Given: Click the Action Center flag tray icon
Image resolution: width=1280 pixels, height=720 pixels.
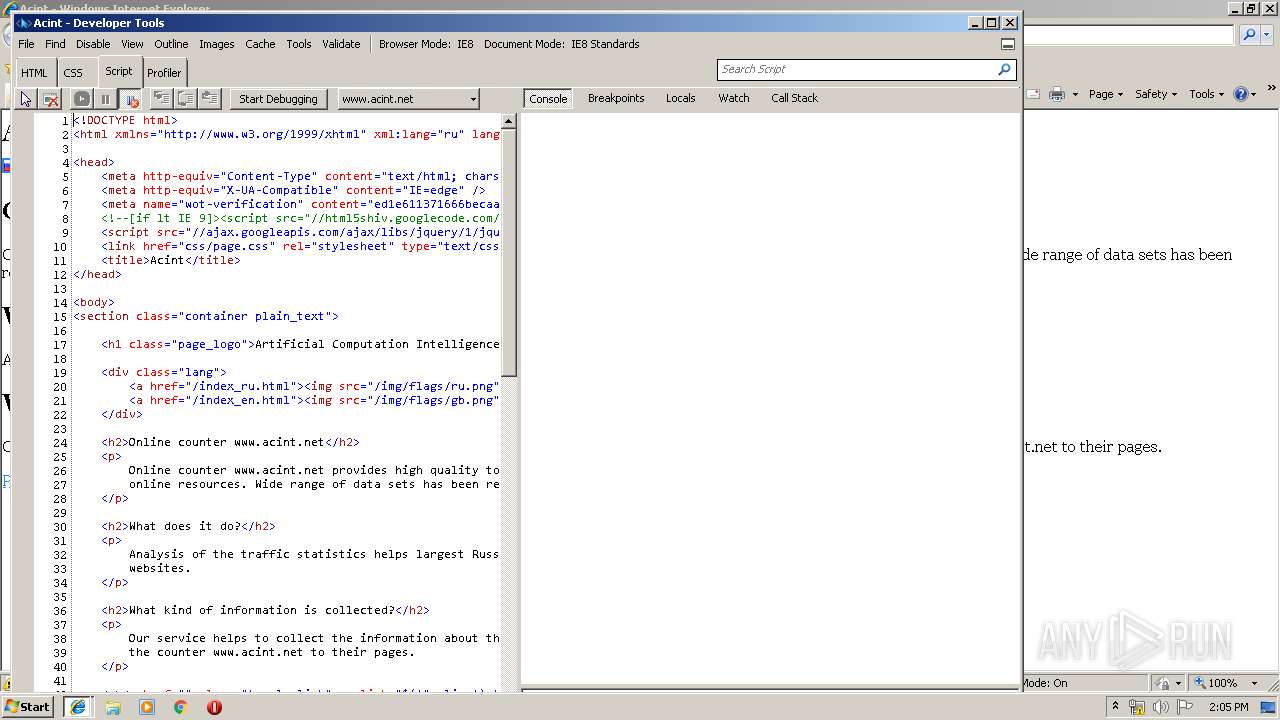Looking at the screenshot, I should [x=1185, y=707].
